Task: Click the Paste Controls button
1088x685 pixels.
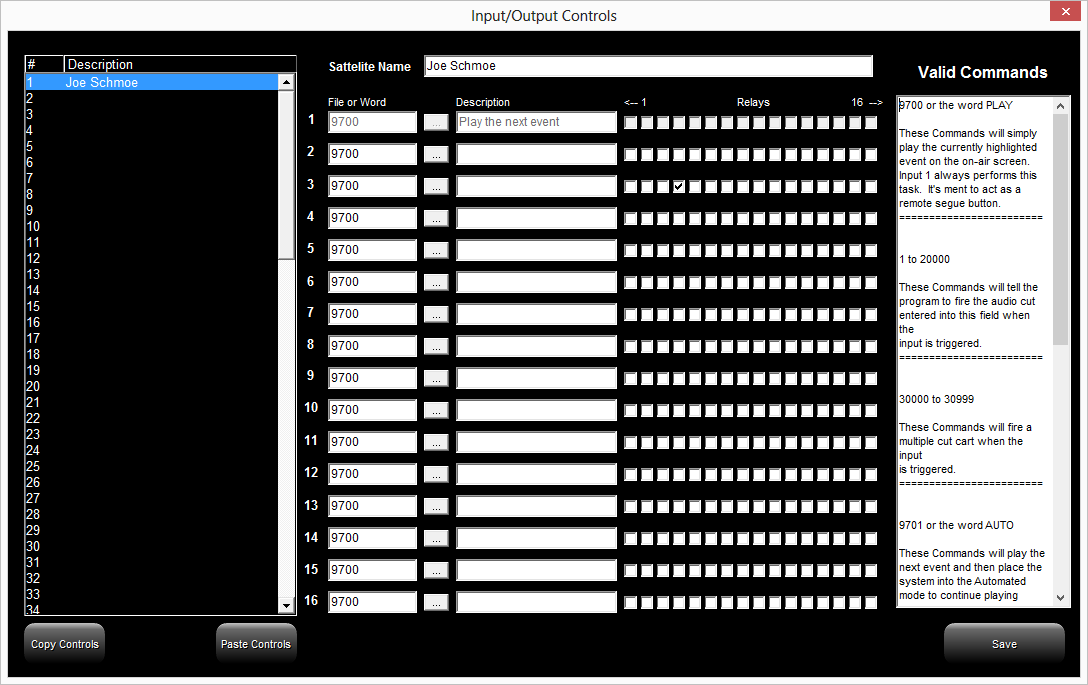Action: 256,643
